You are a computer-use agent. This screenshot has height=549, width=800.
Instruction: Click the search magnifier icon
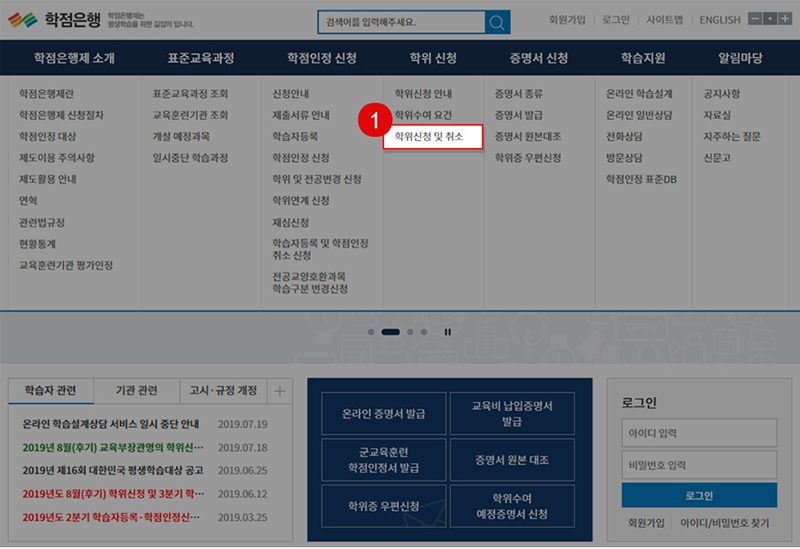point(497,21)
